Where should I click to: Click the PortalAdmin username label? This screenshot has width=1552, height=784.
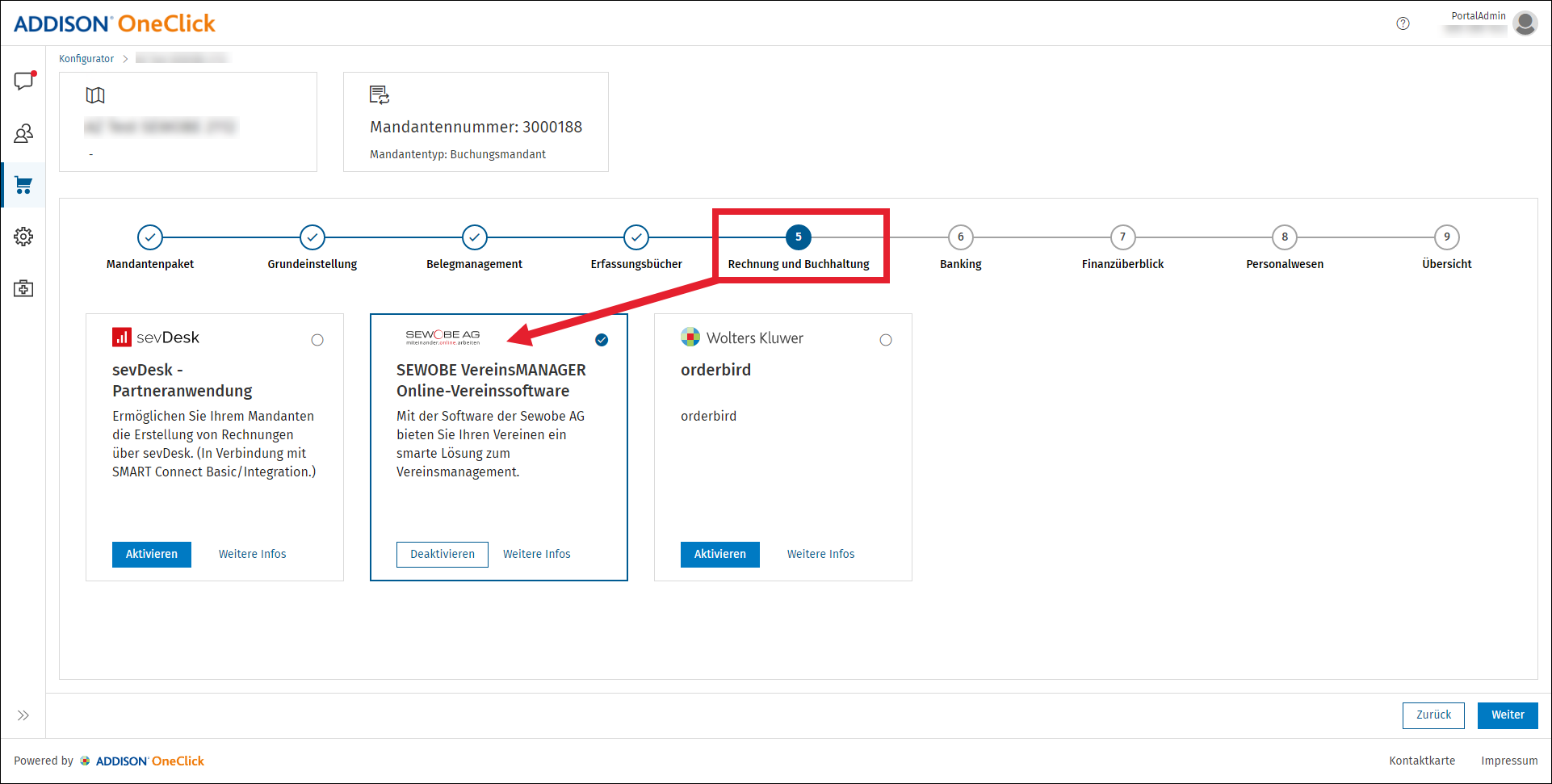1479,15
